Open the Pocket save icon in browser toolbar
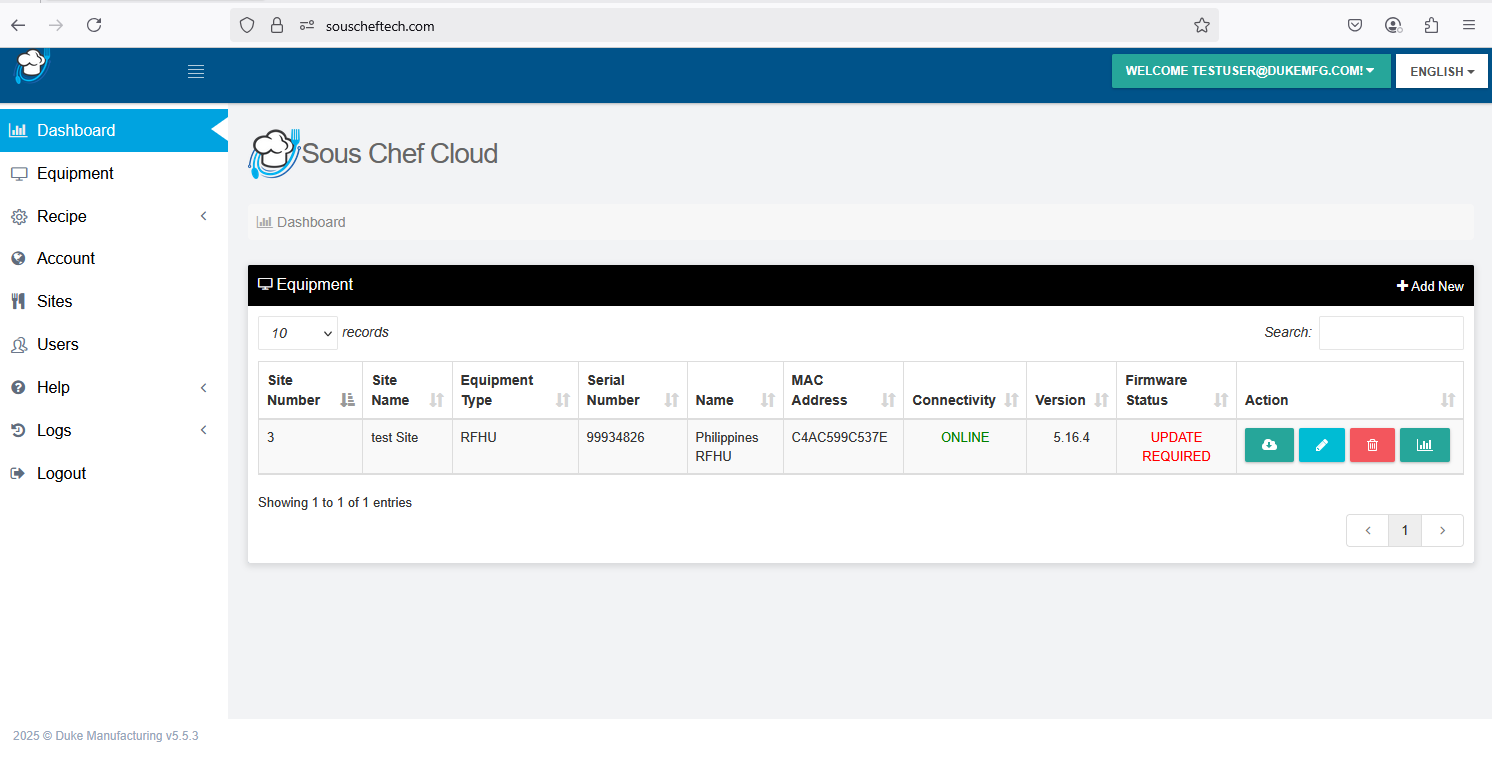 1355,25
